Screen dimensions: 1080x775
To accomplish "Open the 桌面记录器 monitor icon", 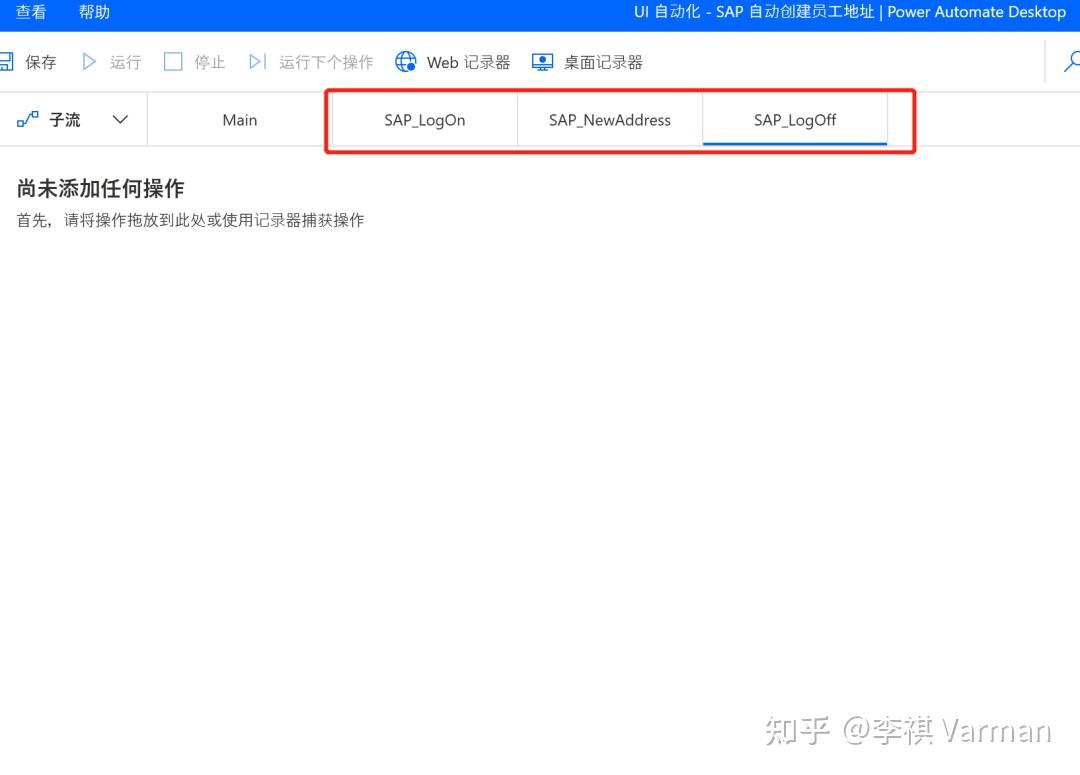I will coord(542,61).
